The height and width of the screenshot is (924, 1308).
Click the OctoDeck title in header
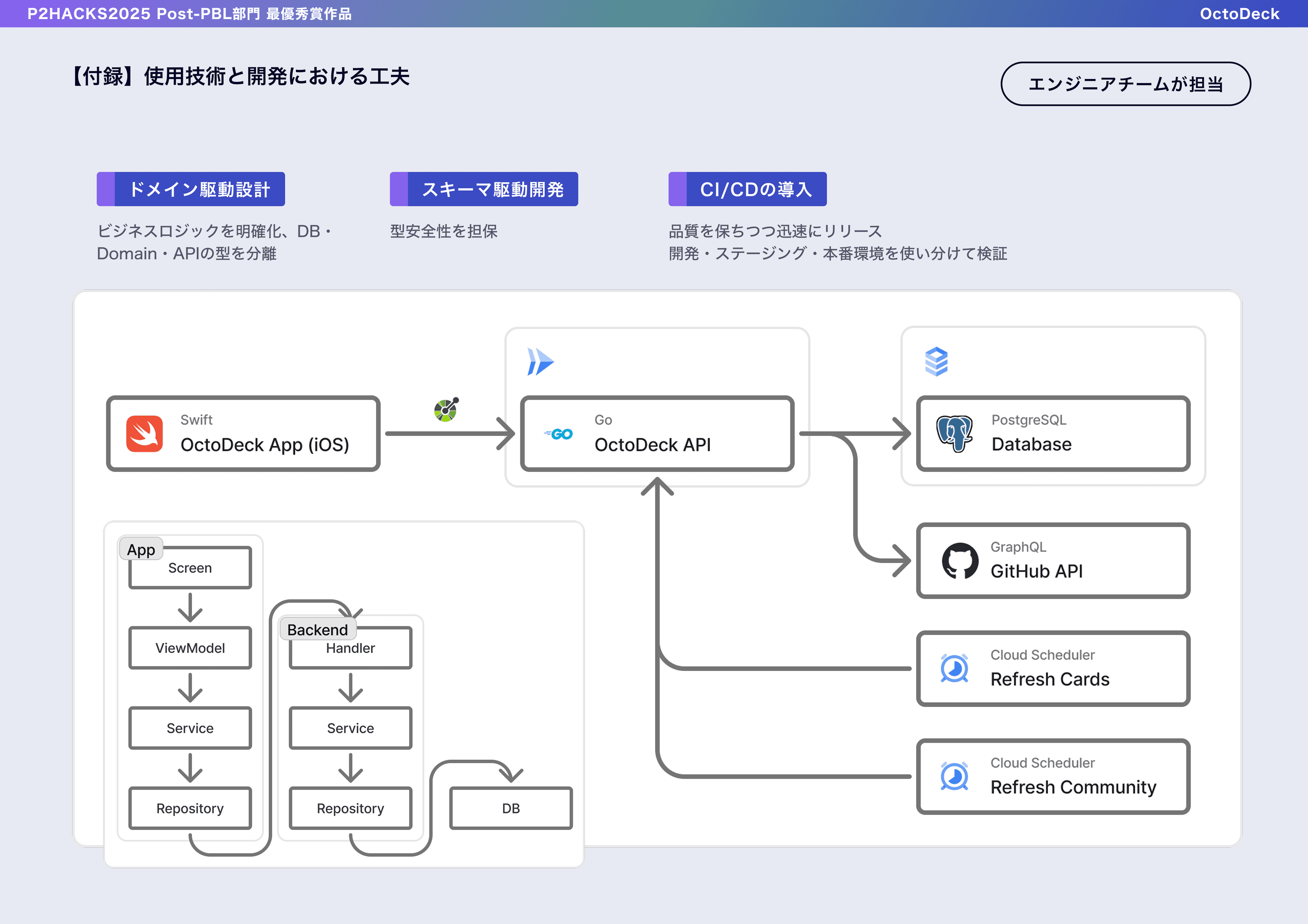[x=1239, y=14]
